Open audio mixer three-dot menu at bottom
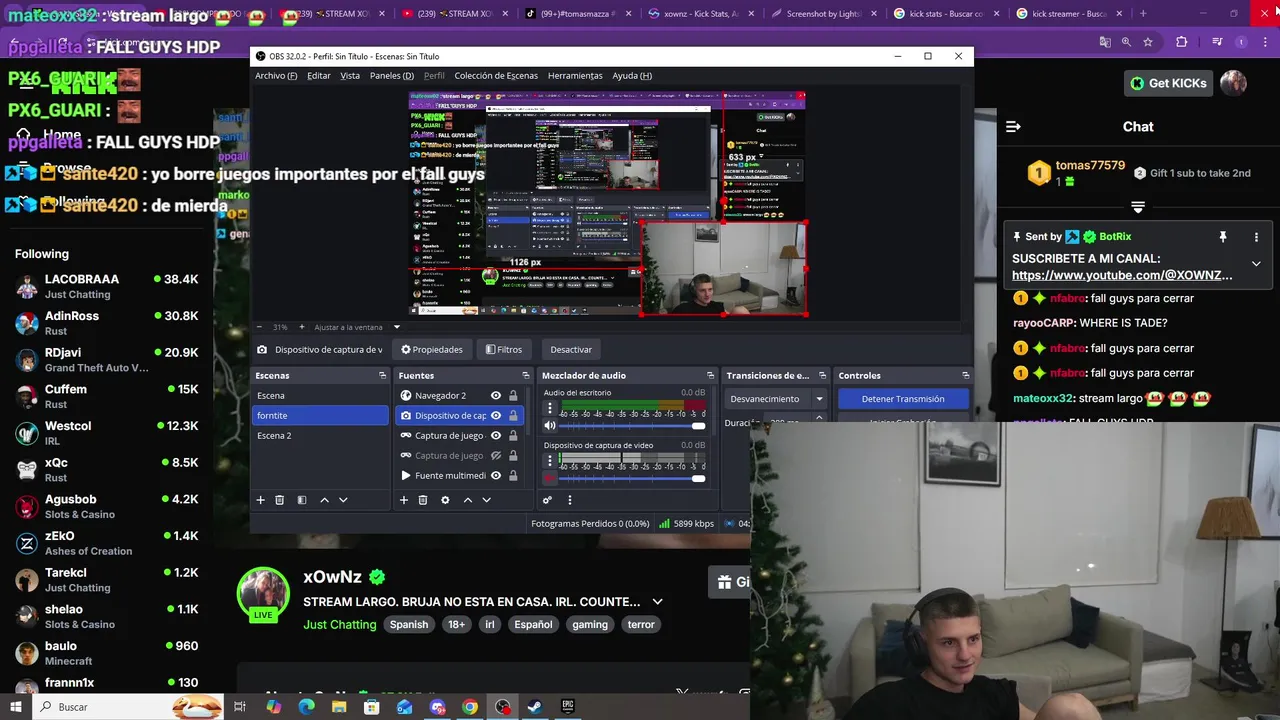 pyautogui.click(x=570, y=500)
